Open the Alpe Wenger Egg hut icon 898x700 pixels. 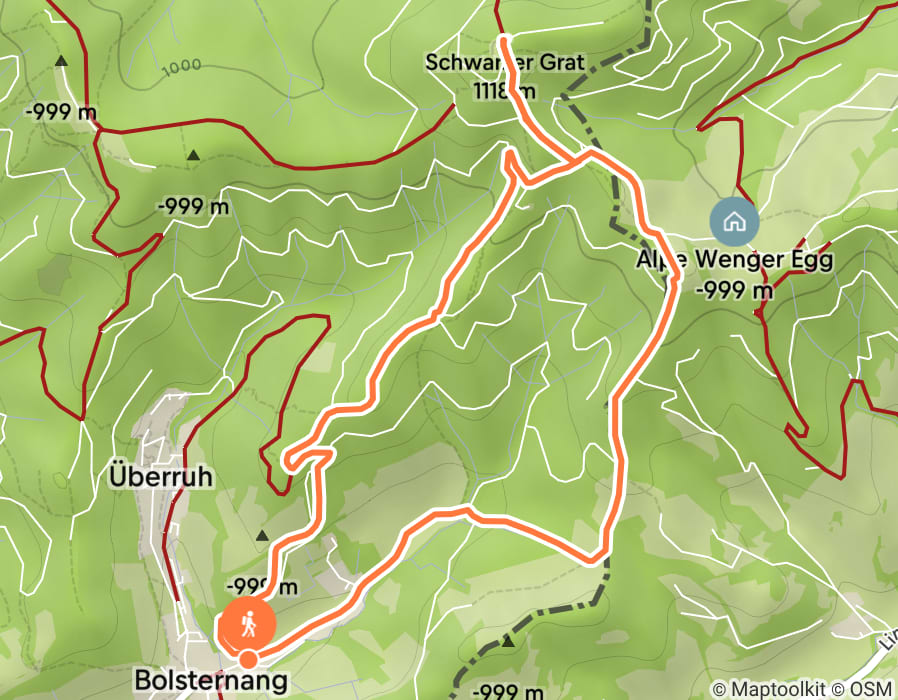click(x=734, y=222)
